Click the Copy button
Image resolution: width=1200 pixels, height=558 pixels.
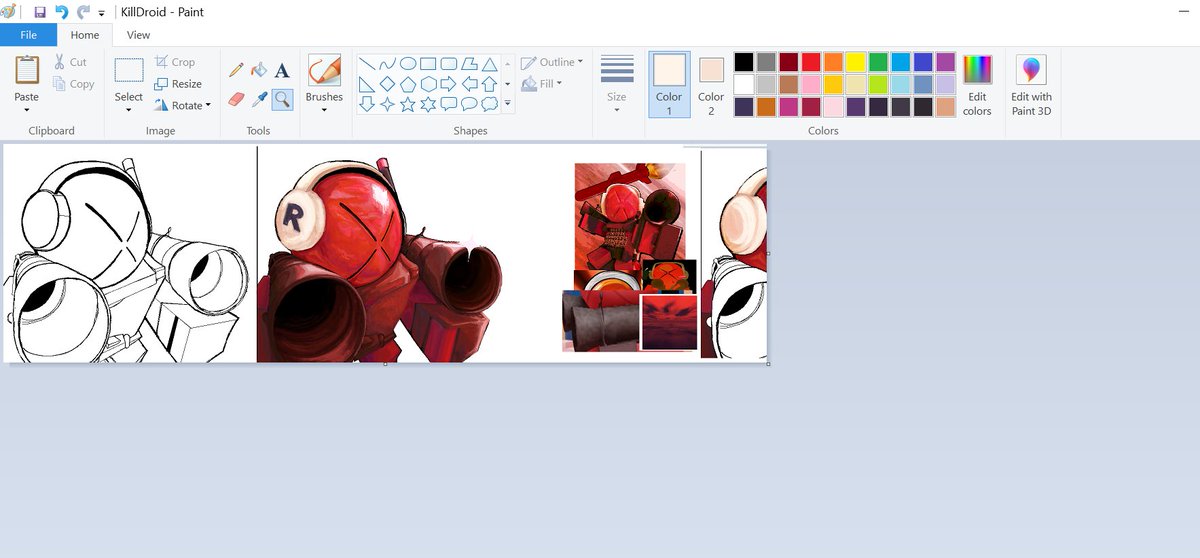74,84
